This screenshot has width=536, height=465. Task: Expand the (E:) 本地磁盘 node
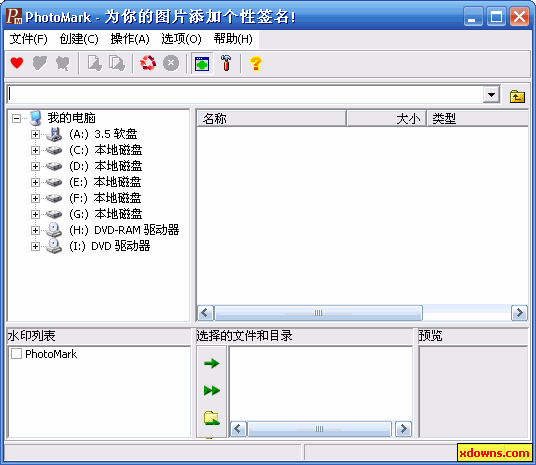point(35,182)
